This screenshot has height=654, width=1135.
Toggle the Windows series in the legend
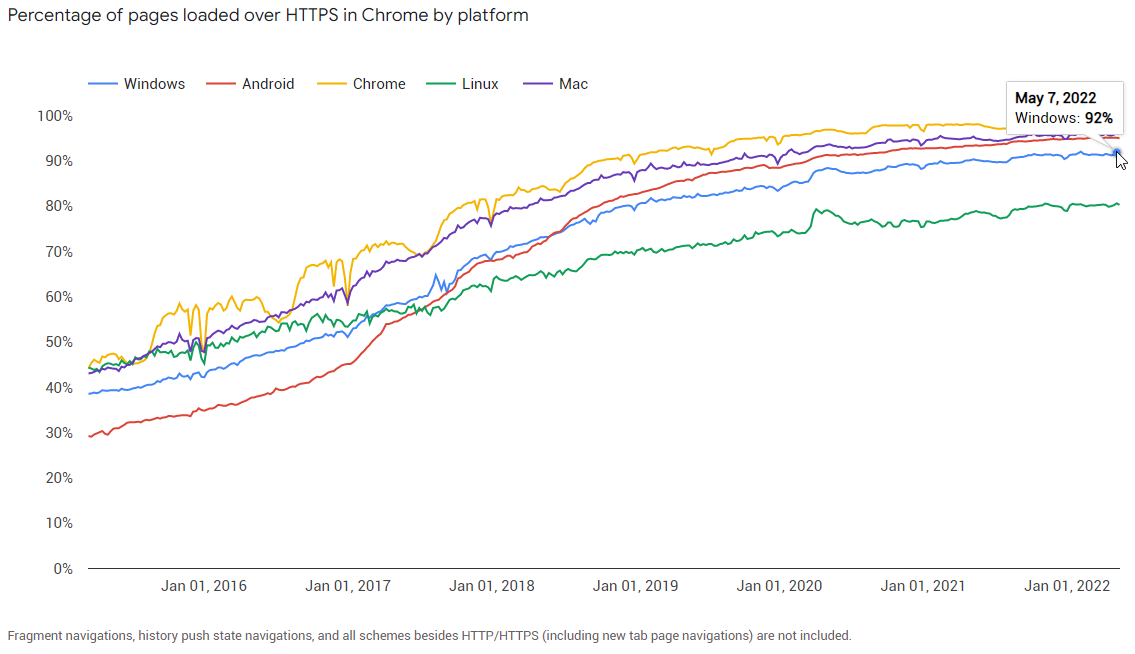click(x=154, y=84)
